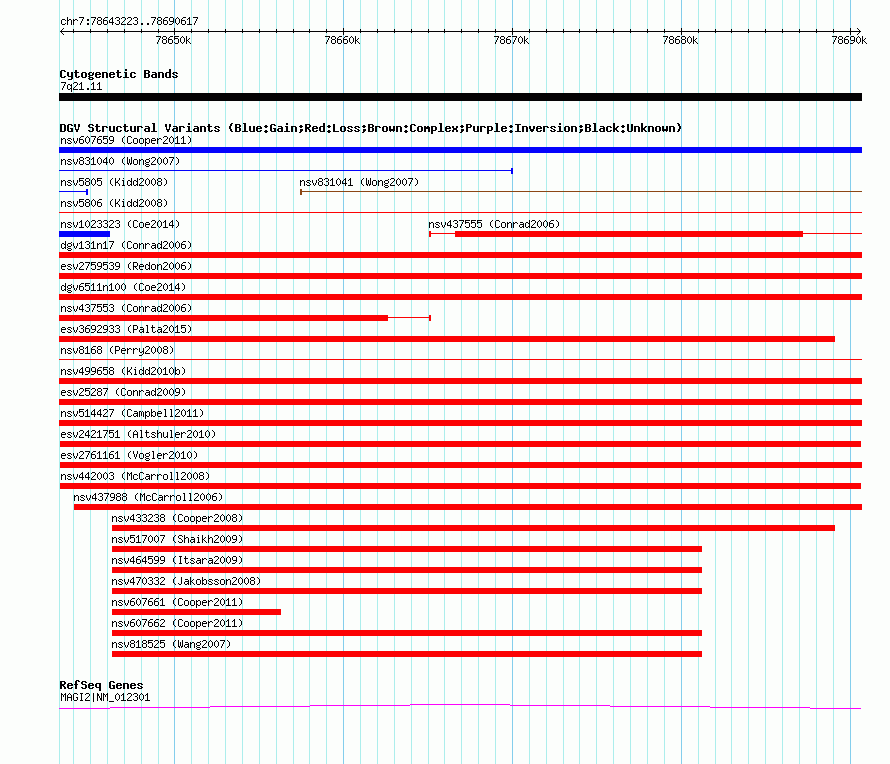Open the nsv8168 (Perry2008) variant label

coord(117,350)
